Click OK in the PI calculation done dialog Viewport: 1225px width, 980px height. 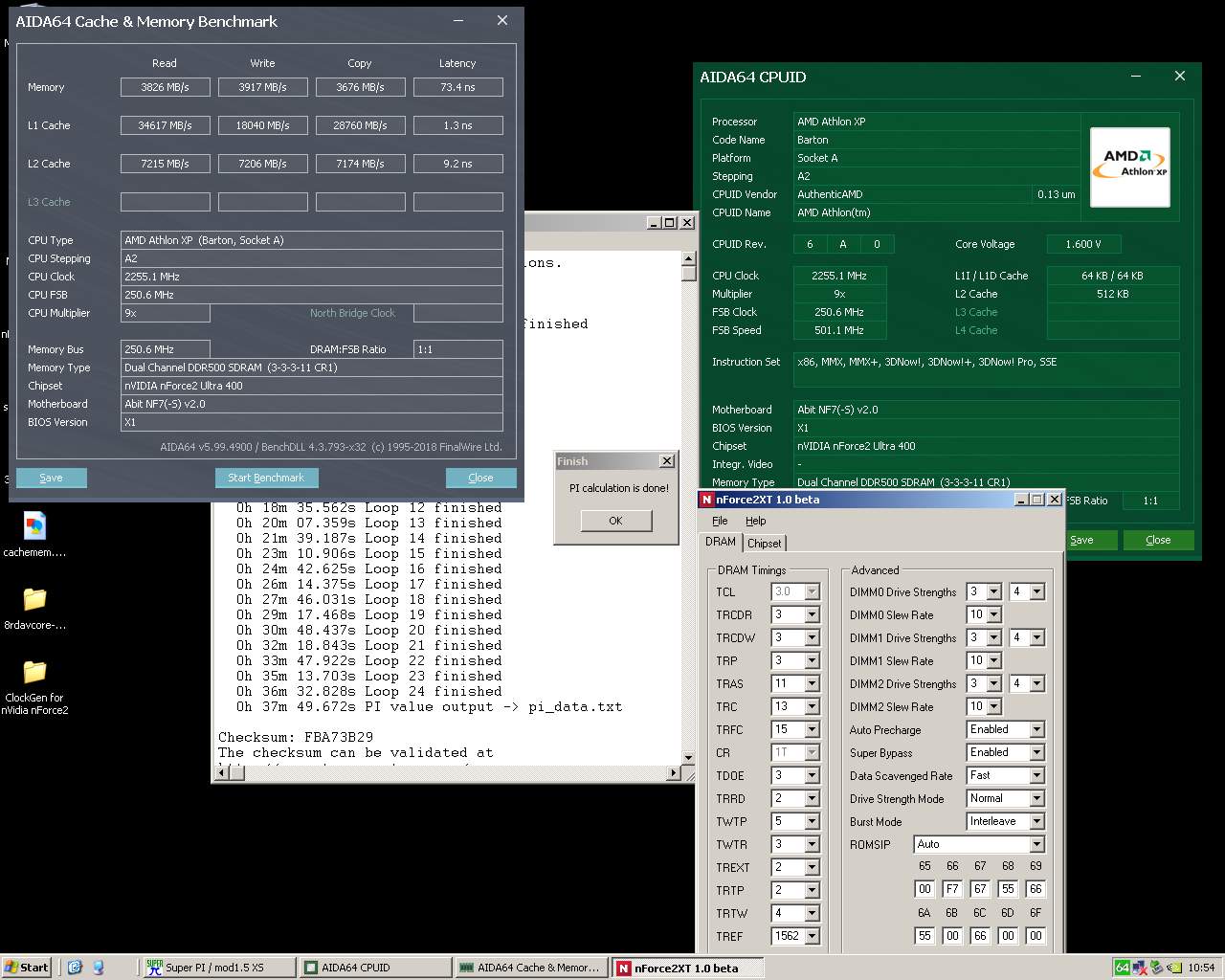tap(615, 521)
